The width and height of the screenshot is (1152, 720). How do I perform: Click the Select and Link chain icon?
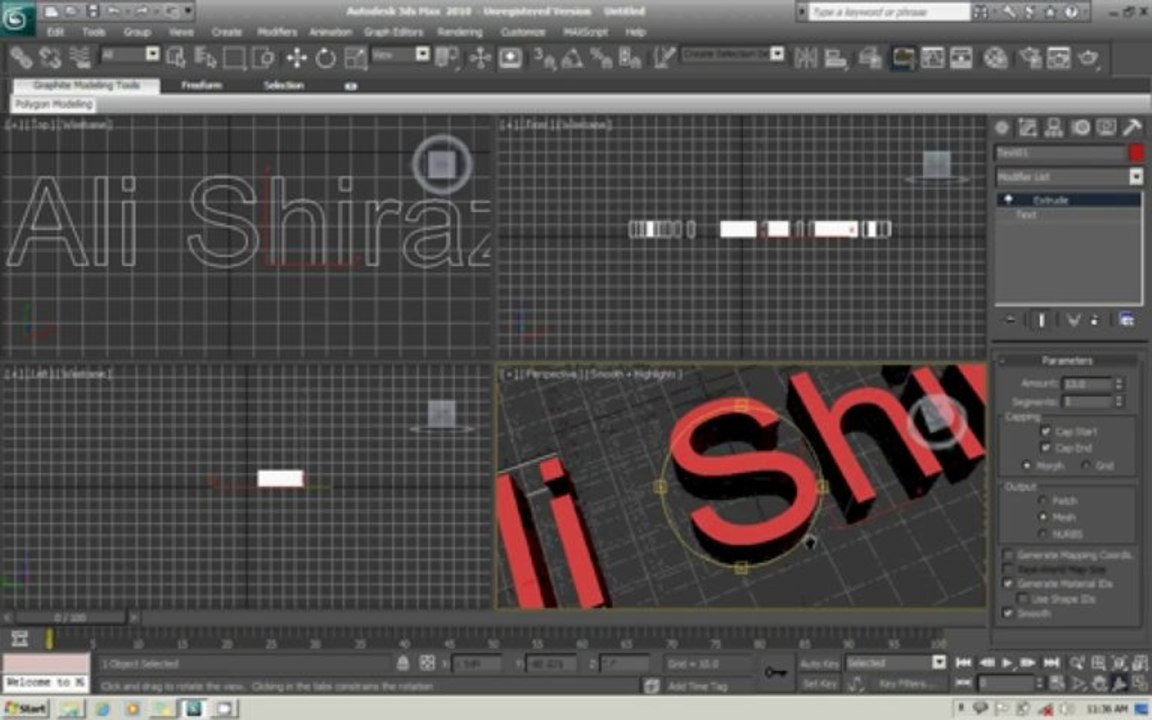tap(21, 57)
